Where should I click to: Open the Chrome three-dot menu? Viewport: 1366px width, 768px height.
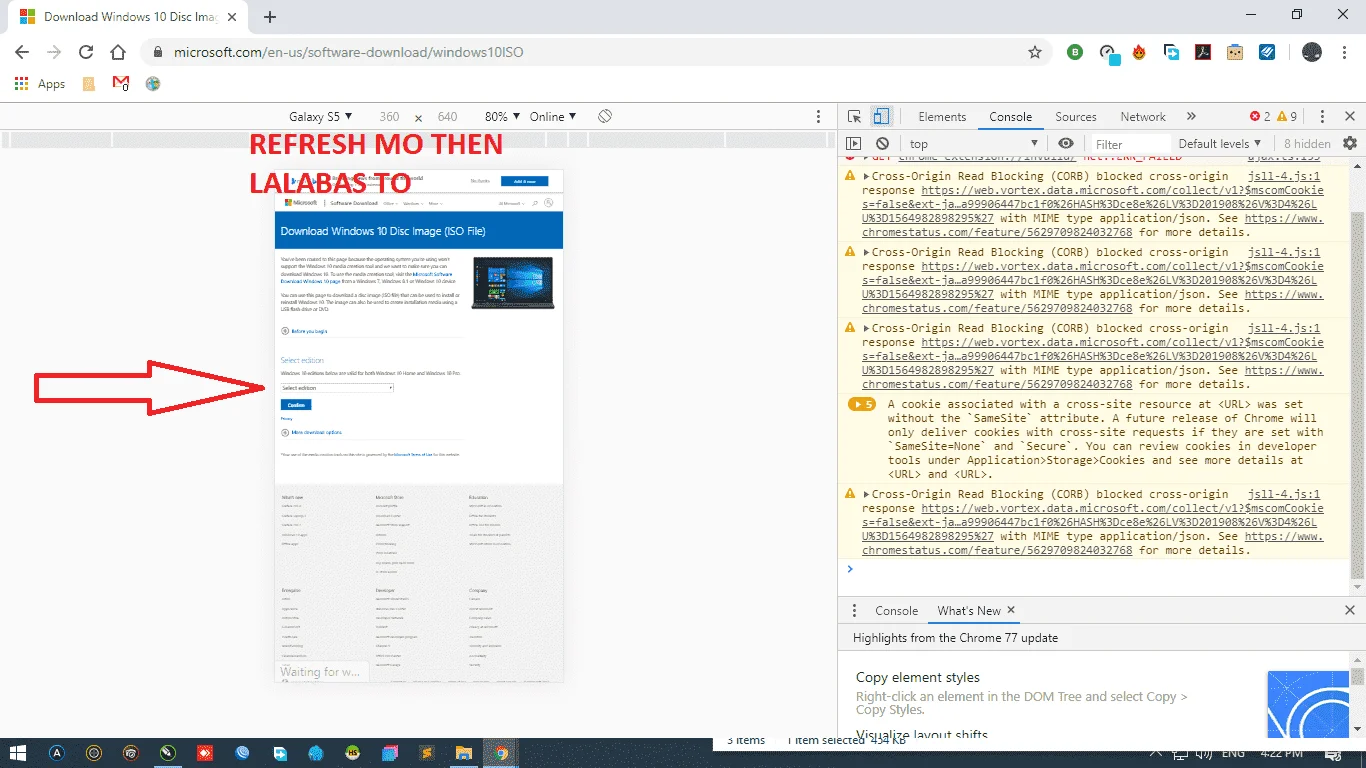(x=1344, y=52)
